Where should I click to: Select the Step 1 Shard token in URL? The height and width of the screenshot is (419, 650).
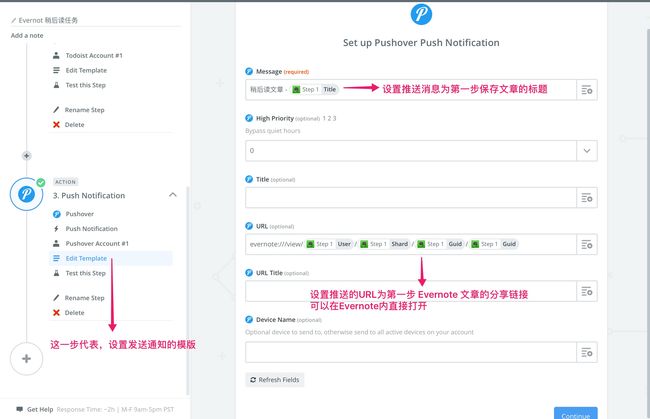pyautogui.click(x=385, y=244)
